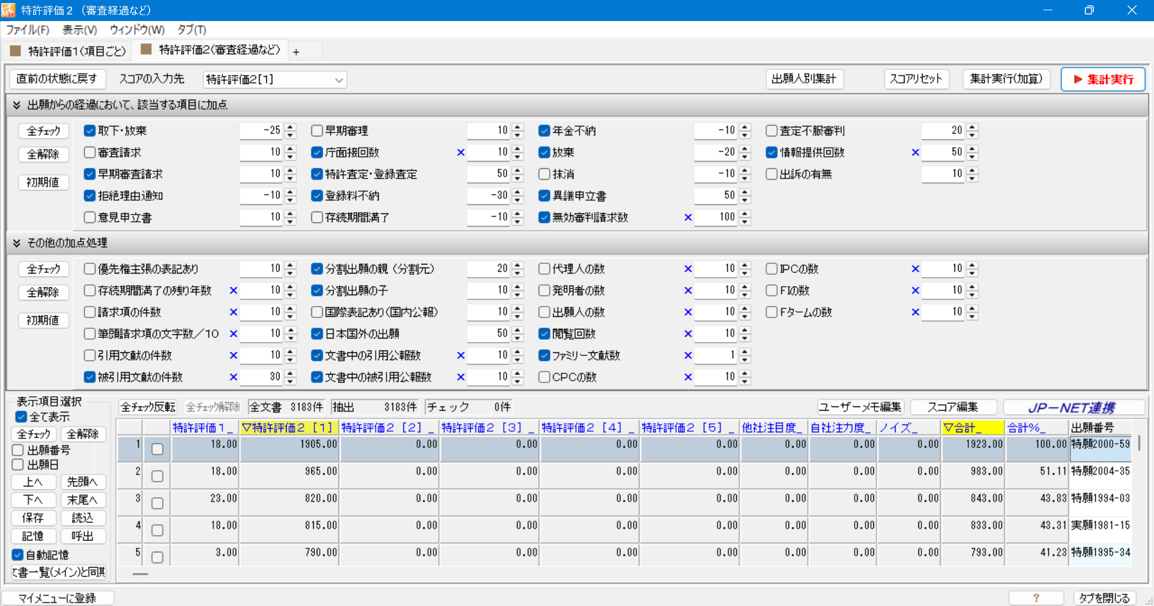Click 集計実行(加算) button
The width and height of the screenshot is (1154, 606).
coord(1006,79)
